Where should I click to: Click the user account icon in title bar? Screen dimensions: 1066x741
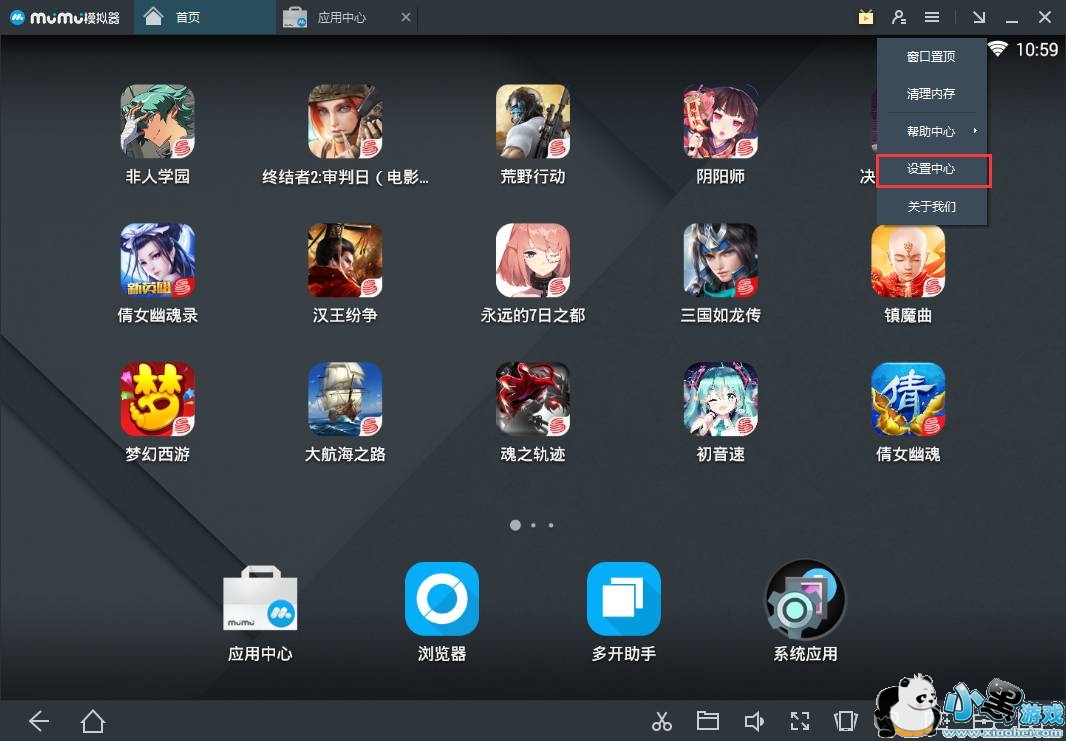pyautogui.click(x=899, y=17)
